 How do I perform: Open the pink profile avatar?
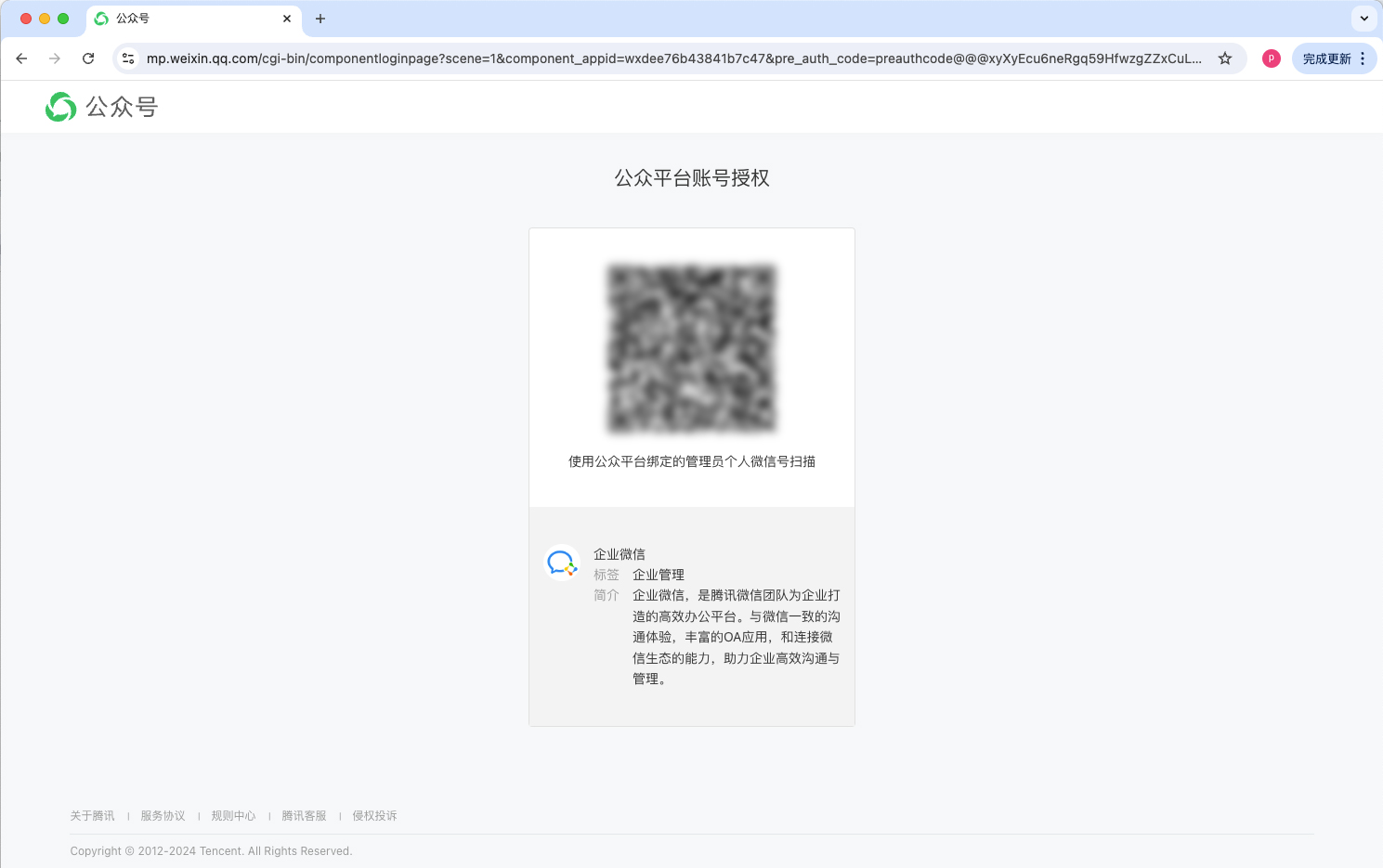[x=1272, y=58]
